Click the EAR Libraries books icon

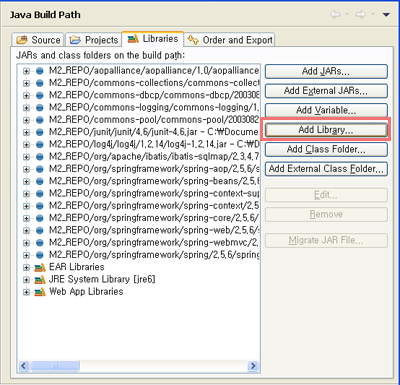[40, 267]
